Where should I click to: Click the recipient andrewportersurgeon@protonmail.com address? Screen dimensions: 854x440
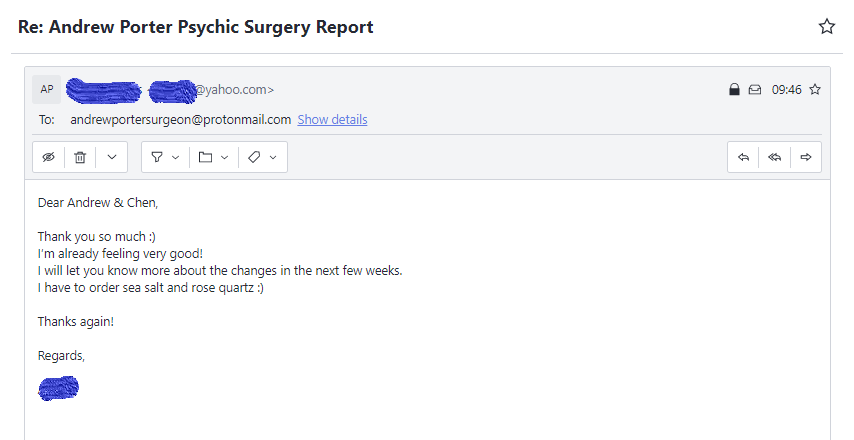pos(181,120)
